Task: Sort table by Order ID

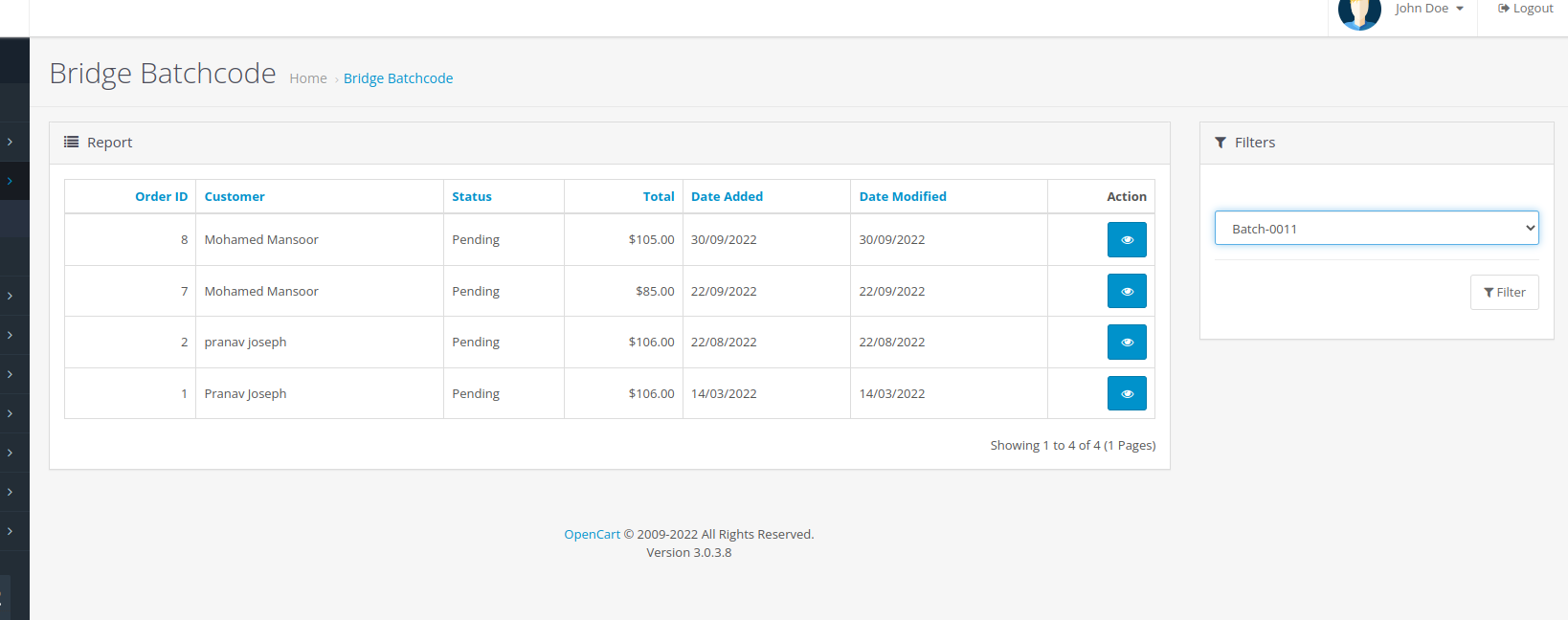Action: point(161,197)
